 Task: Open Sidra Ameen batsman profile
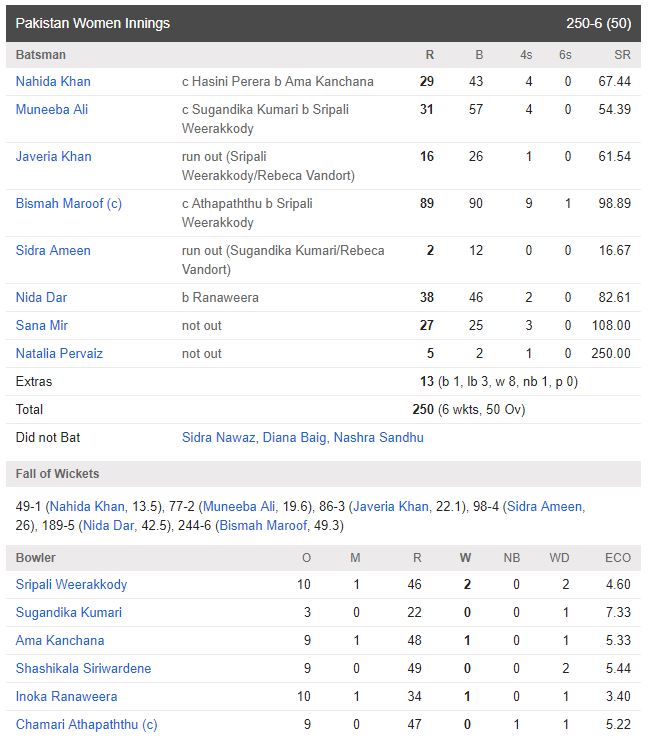tap(53, 250)
